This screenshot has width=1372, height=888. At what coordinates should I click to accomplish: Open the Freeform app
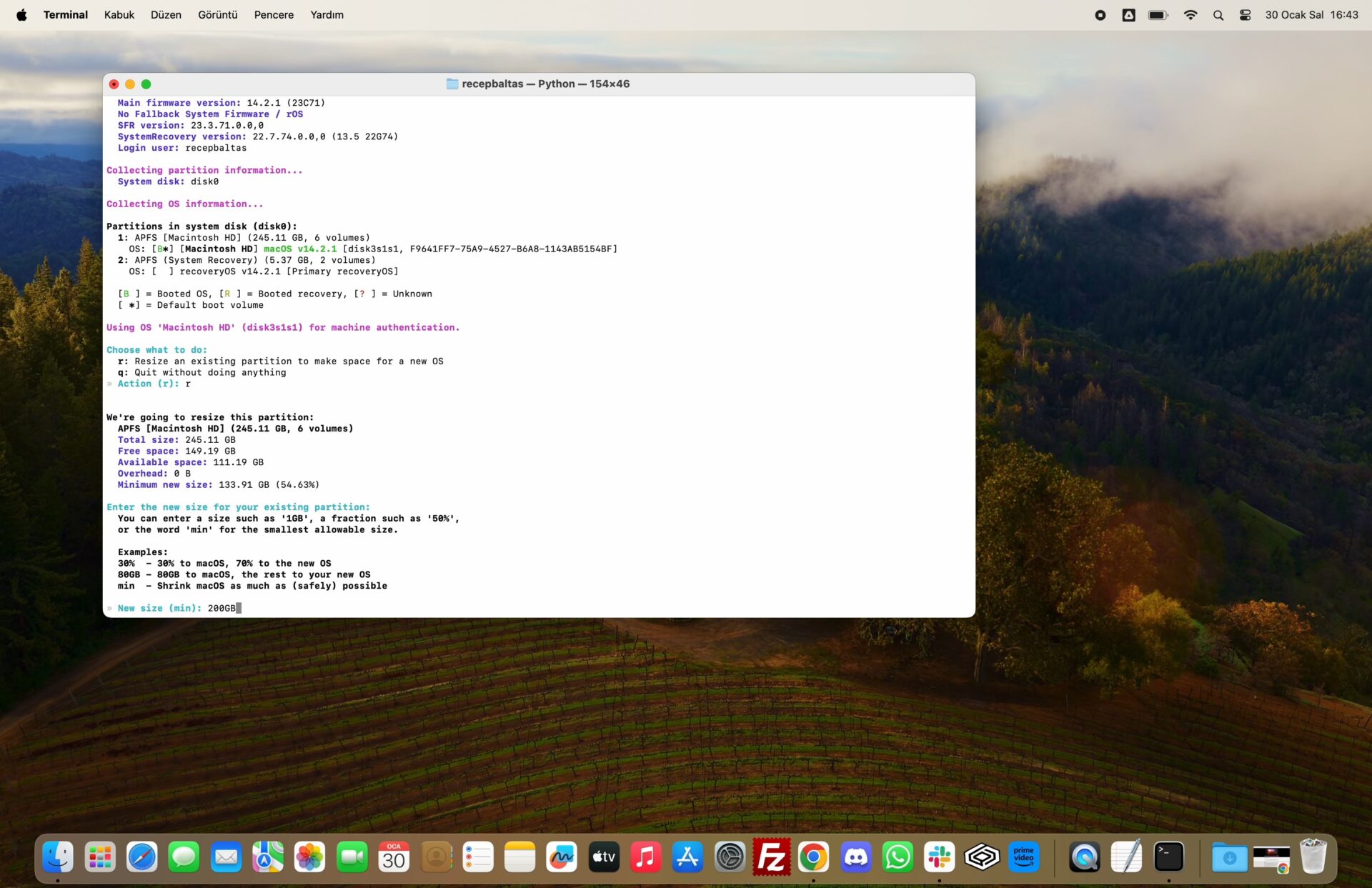point(561,857)
